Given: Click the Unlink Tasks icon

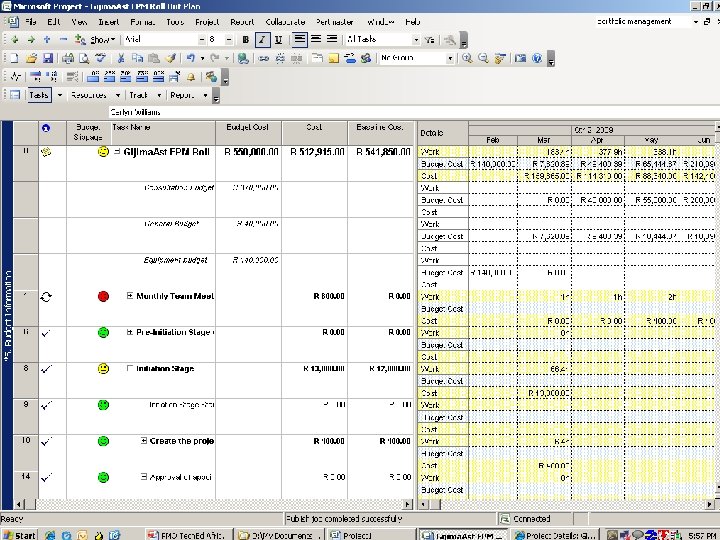Looking at the screenshot, I should (280, 58).
